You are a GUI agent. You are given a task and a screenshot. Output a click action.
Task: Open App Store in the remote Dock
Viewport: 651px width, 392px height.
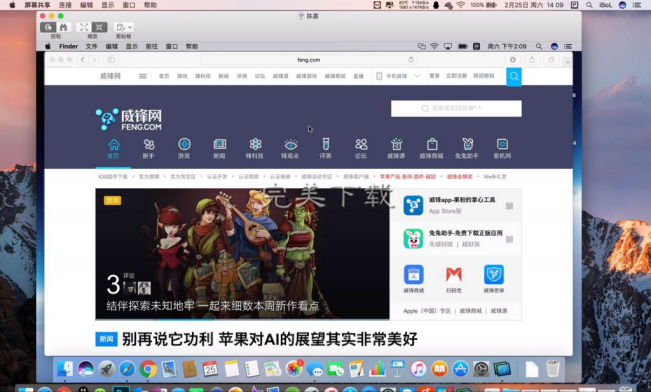460,369
